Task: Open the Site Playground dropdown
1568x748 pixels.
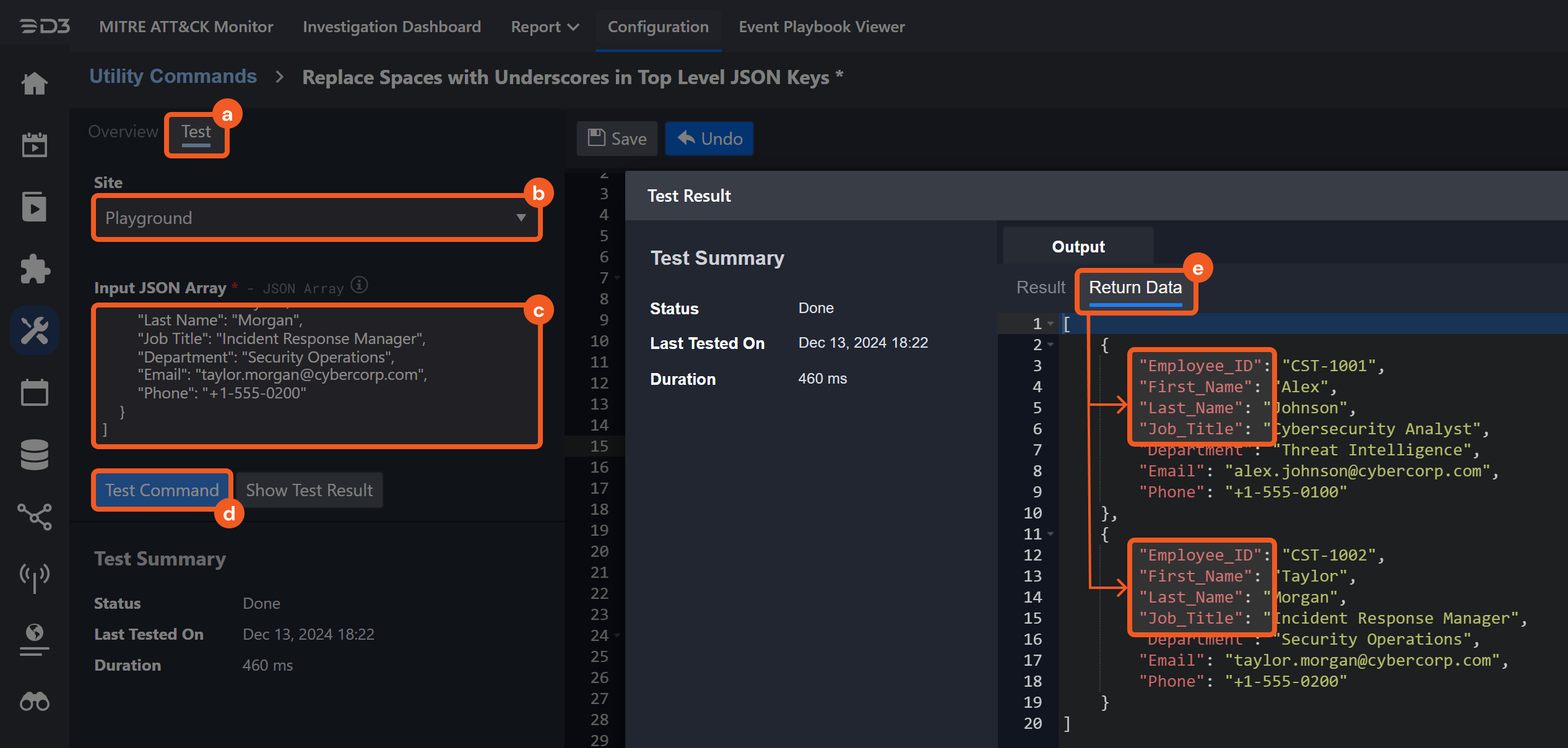Action: 316,218
